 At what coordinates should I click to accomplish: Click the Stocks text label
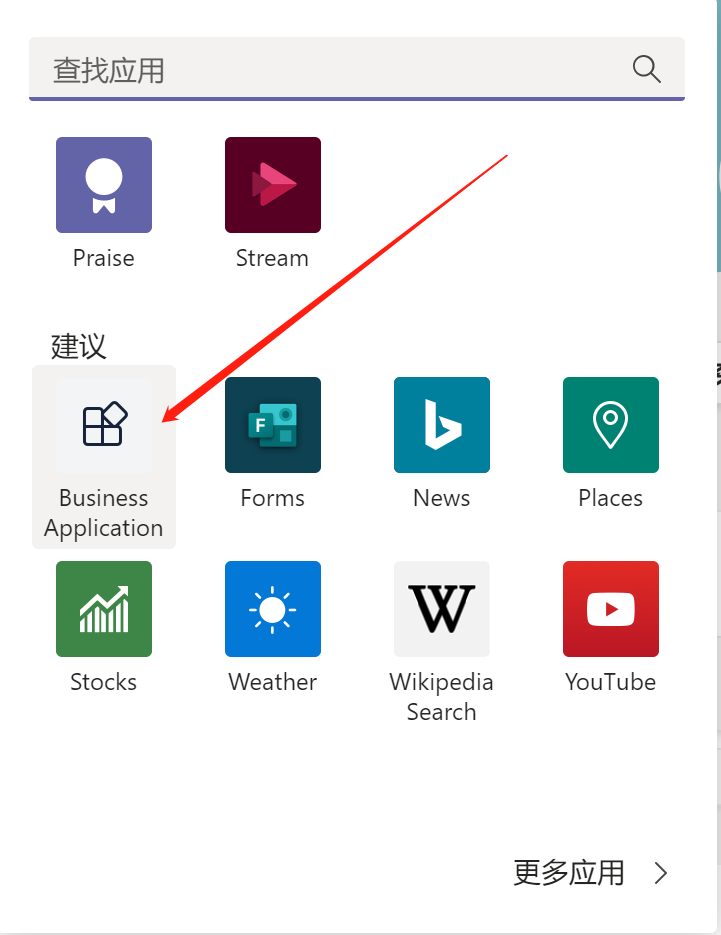tap(104, 682)
